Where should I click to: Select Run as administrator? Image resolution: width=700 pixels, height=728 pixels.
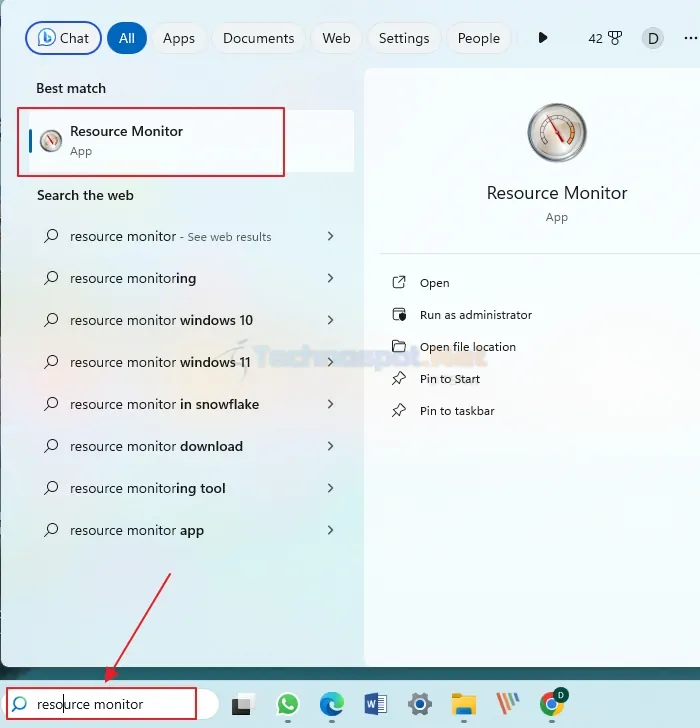pos(476,315)
